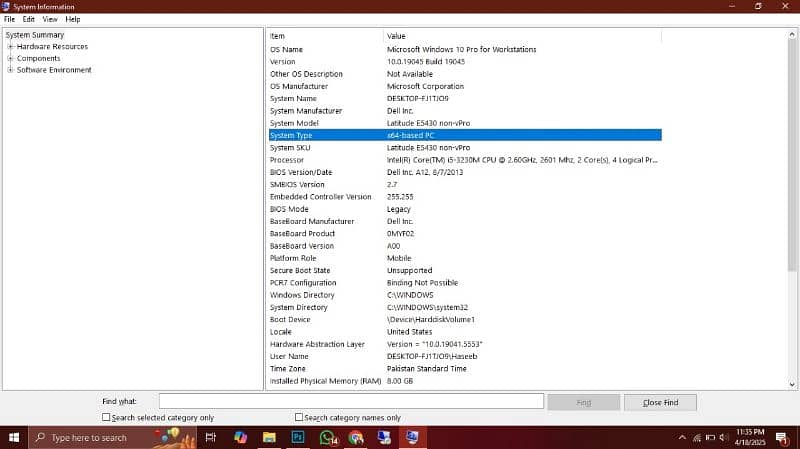Click the scrollbar up arrow
Image resolution: width=800 pixels, height=449 pixels.
point(792,35)
